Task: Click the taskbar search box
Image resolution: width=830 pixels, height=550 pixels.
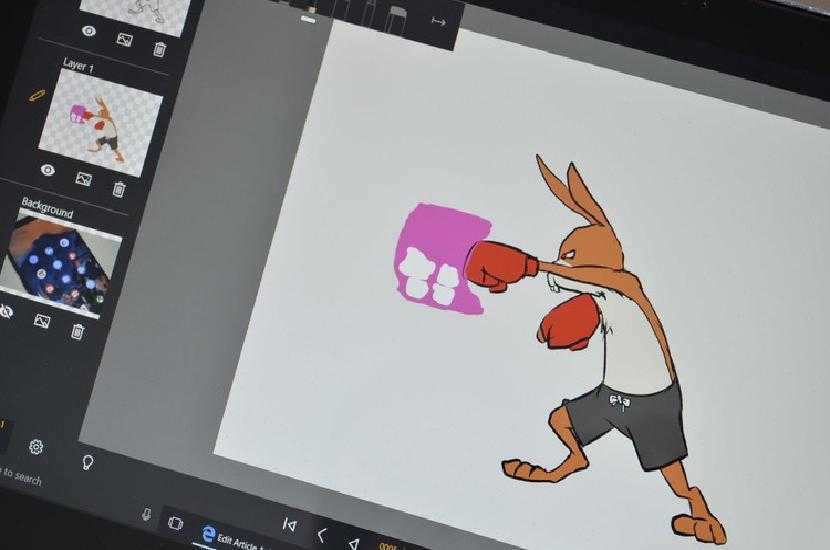Action: [21, 475]
